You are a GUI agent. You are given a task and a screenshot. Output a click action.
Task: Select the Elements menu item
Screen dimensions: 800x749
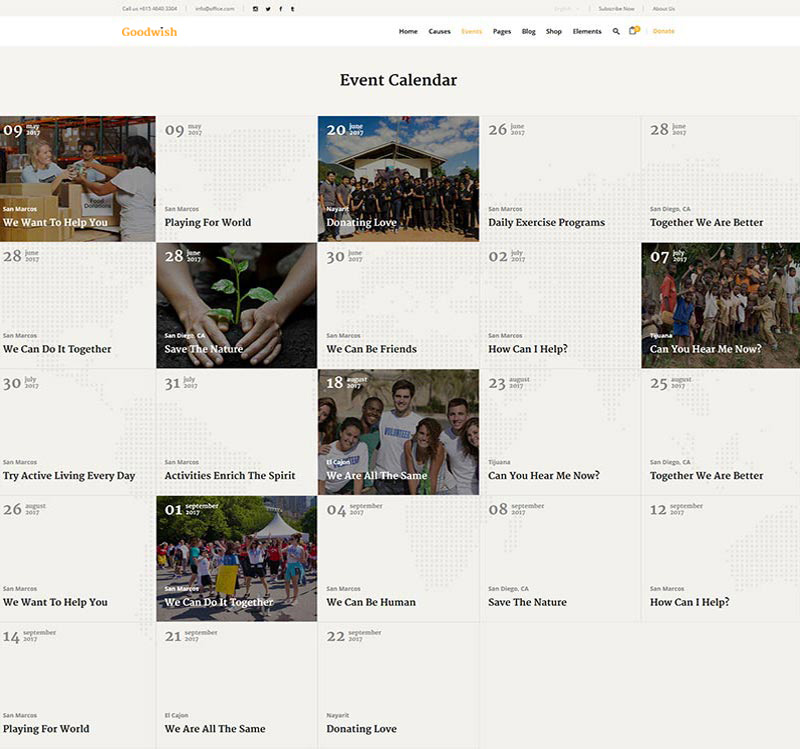coord(587,31)
